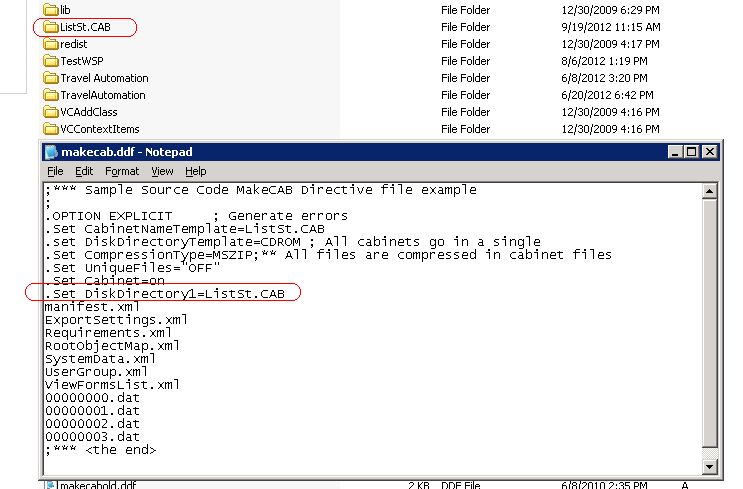Click the DiskDirectoryTemplate=CDROM line
The image size is (743, 489).
[292, 242]
